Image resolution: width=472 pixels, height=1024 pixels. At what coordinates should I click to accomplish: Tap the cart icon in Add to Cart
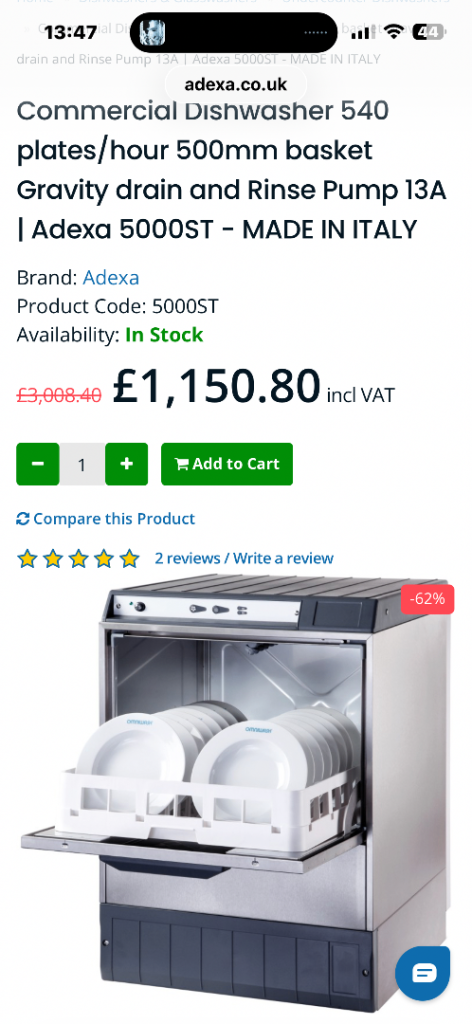181,464
